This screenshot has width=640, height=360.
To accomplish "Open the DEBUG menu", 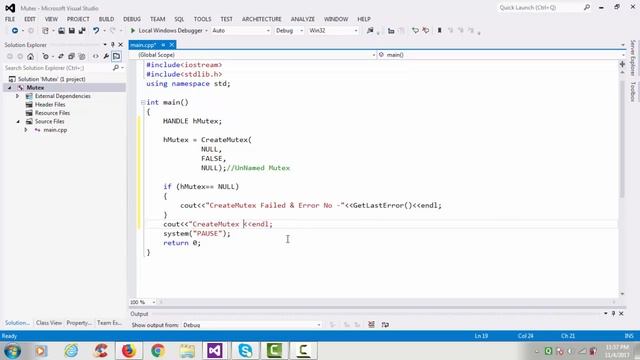I will coord(132,19).
